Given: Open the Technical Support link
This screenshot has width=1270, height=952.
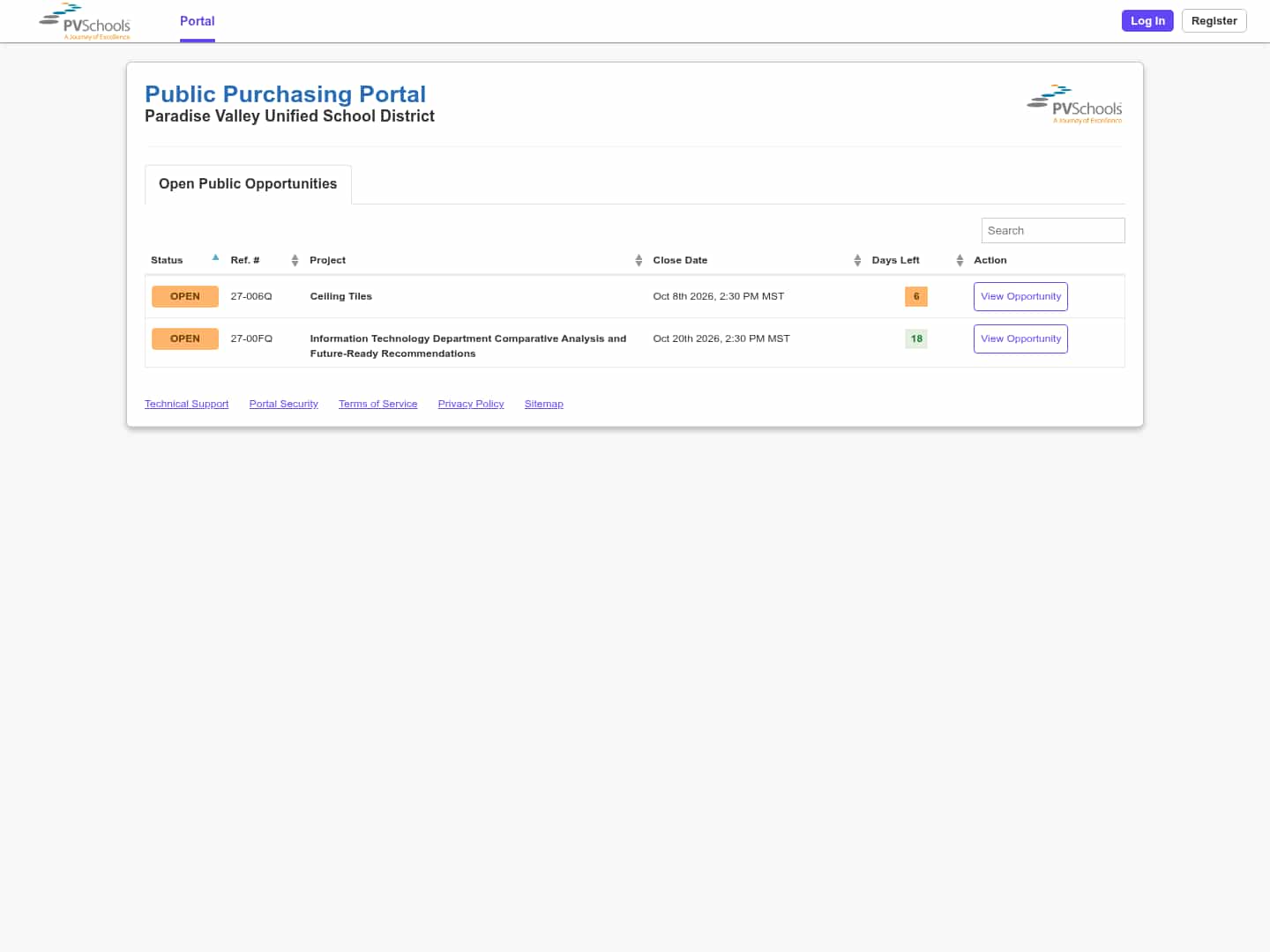Looking at the screenshot, I should coord(186,404).
